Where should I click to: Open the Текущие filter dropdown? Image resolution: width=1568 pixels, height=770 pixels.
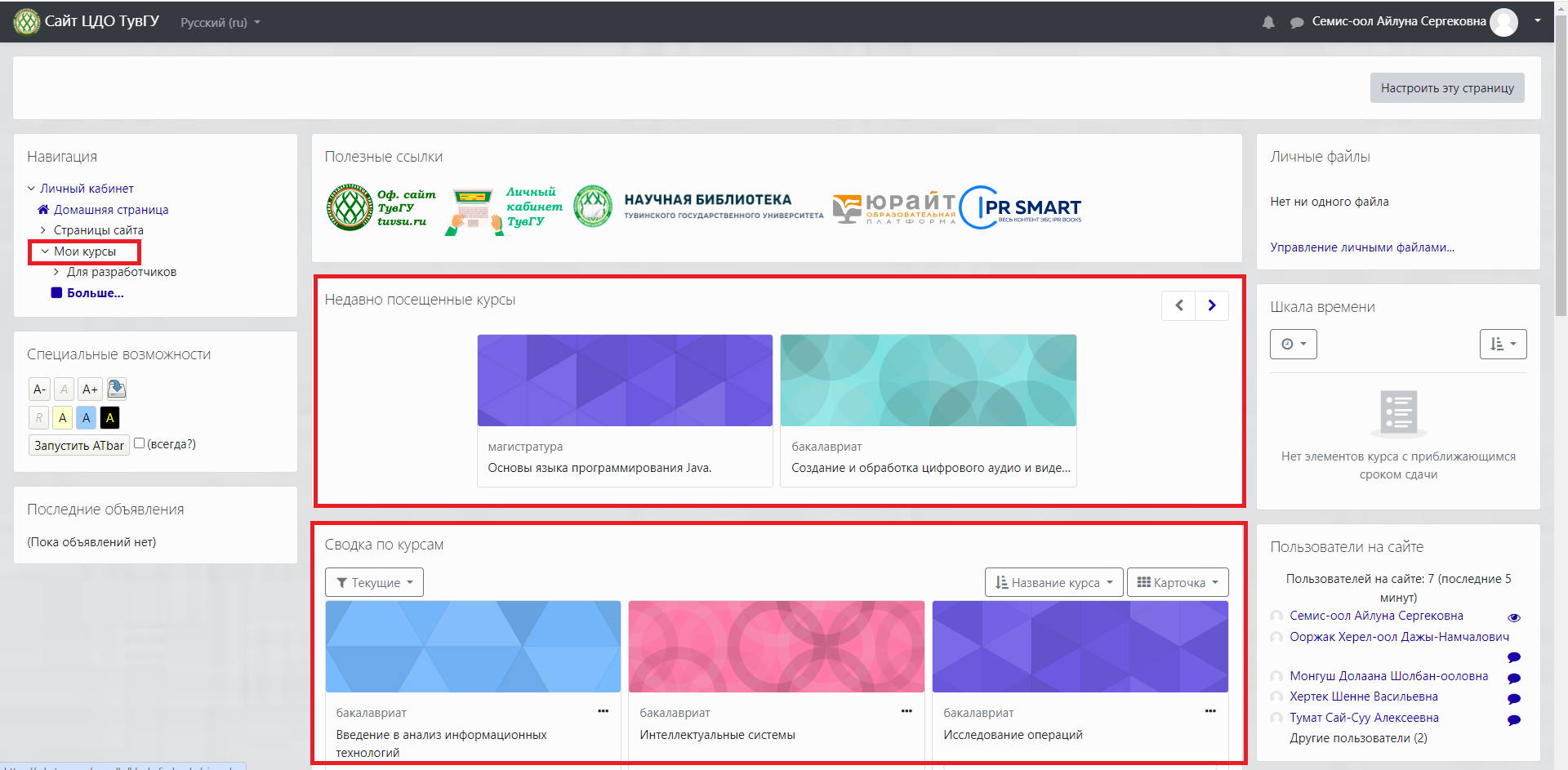pos(374,582)
